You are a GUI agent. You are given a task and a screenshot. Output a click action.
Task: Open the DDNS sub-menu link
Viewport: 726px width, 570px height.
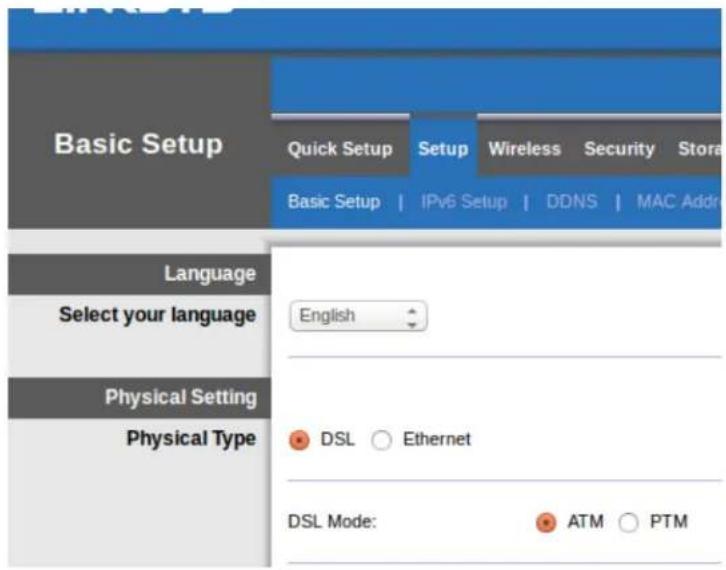click(572, 201)
